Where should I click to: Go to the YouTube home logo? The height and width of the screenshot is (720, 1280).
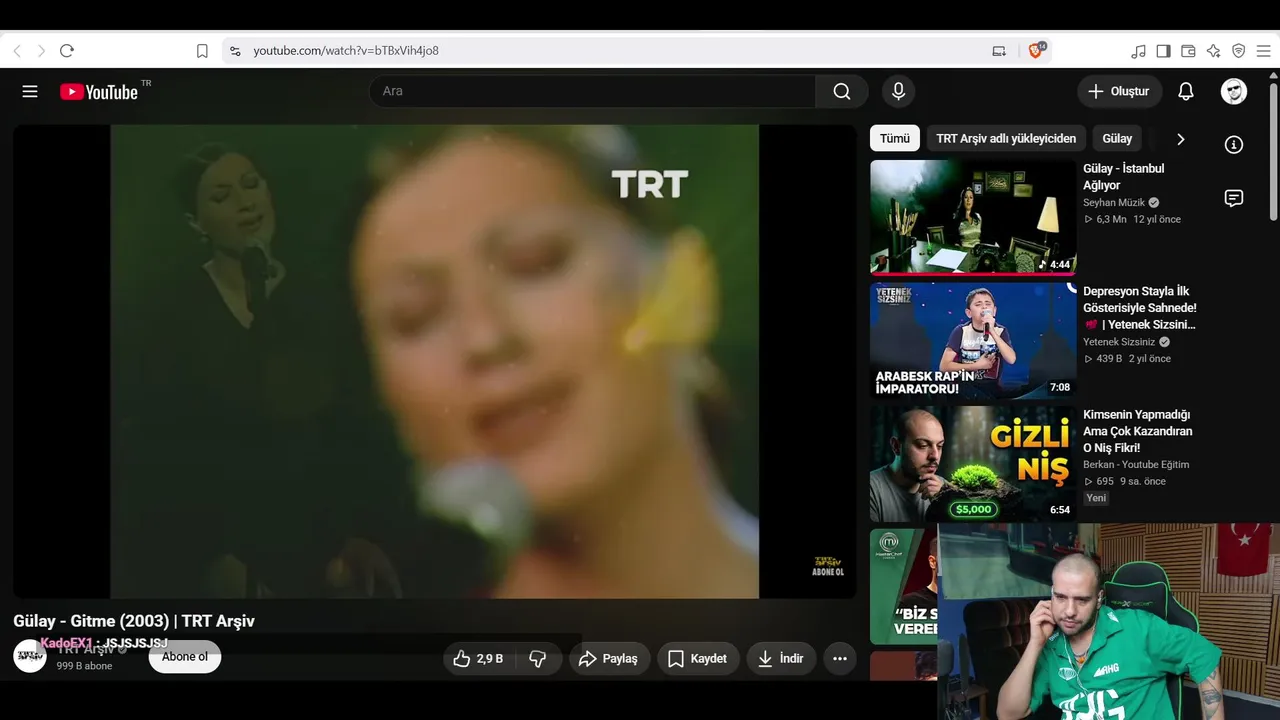(x=99, y=92)
